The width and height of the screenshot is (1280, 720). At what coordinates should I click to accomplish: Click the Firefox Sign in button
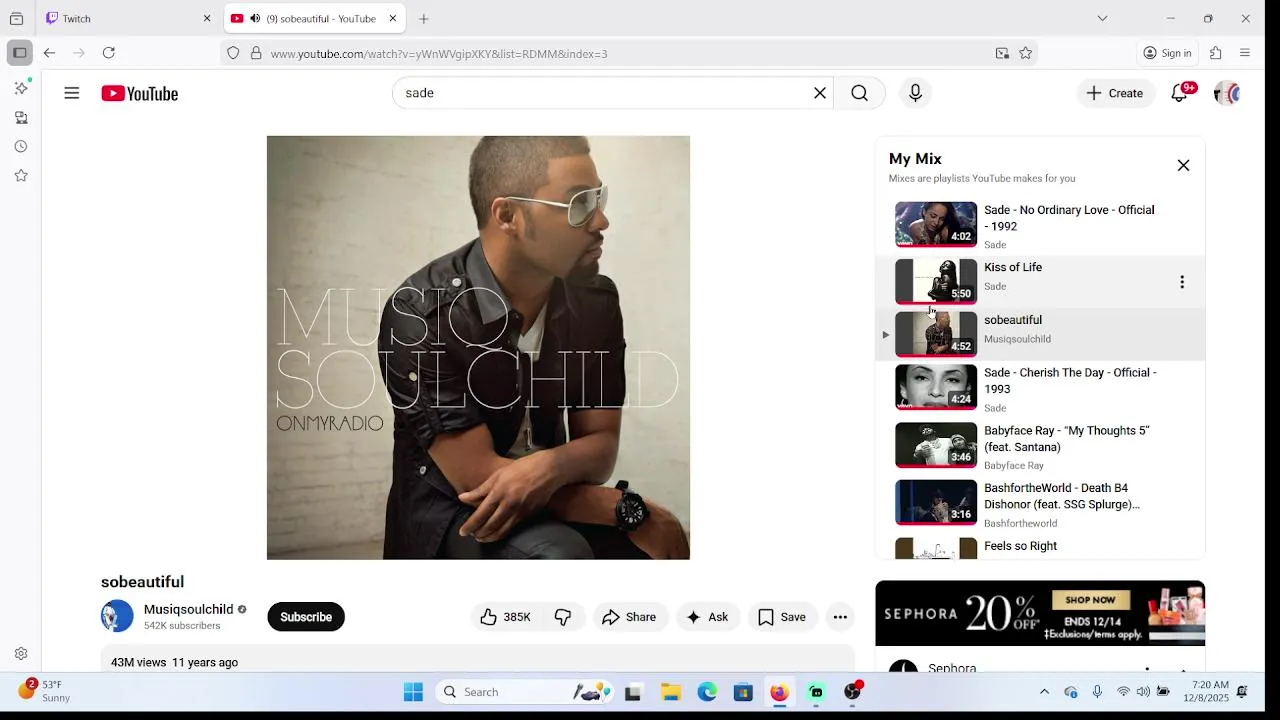pyautogui.click(x=1168, y=53)
